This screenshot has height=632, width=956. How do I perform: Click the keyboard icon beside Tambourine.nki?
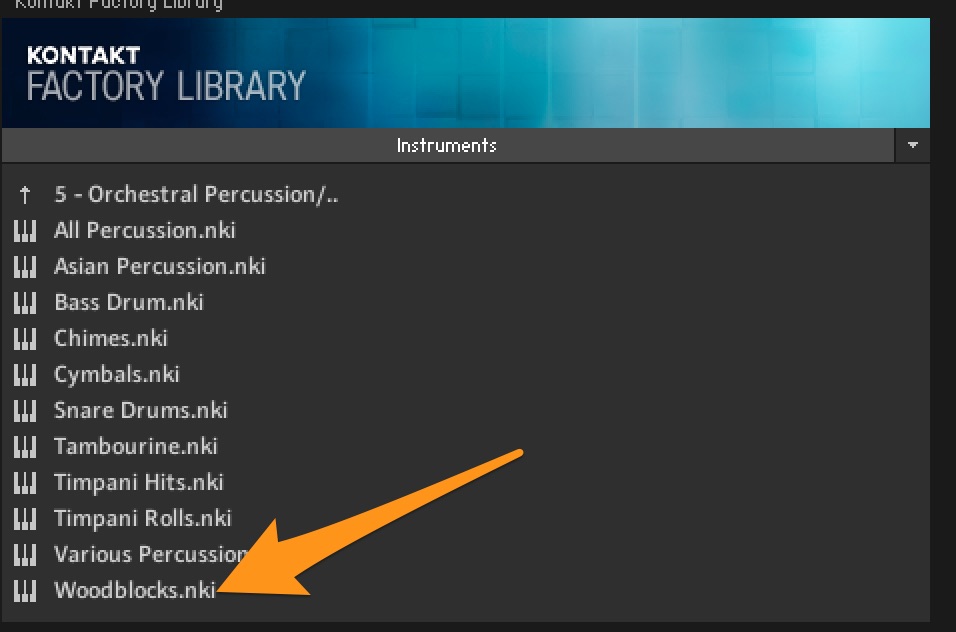click(25, 446)
